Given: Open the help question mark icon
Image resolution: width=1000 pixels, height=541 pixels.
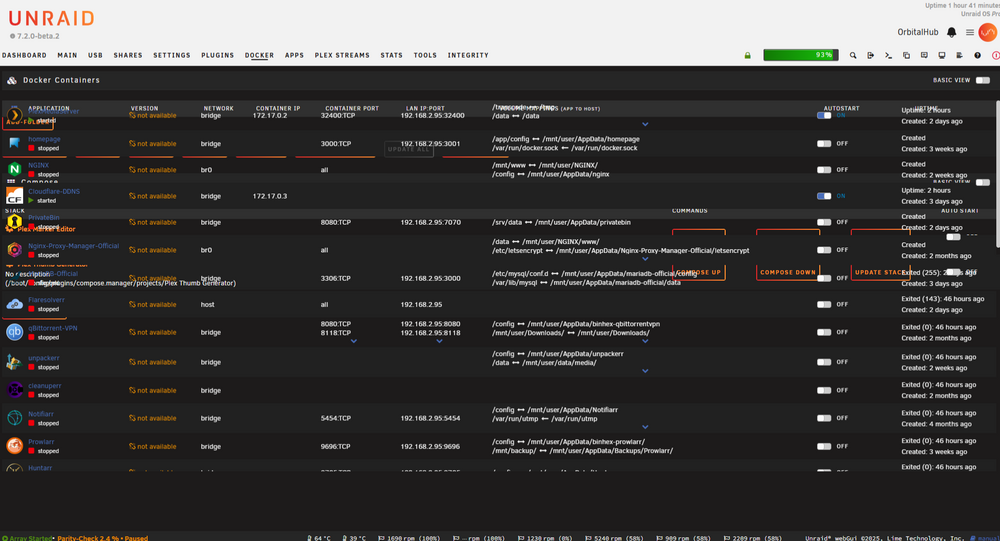Looking at the screenshot, I should click(x=977, y=56).
